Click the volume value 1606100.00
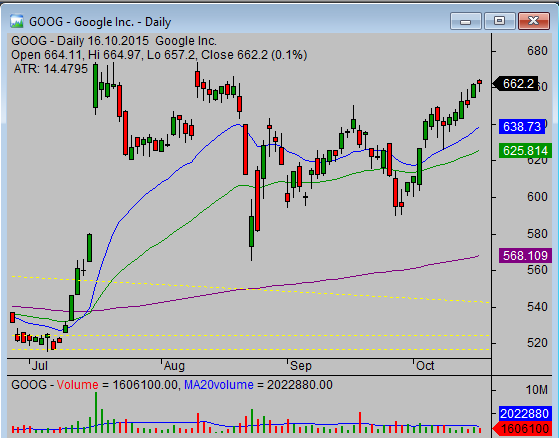The width and height of the screenshot is (559, 438). tap(145, 385)
